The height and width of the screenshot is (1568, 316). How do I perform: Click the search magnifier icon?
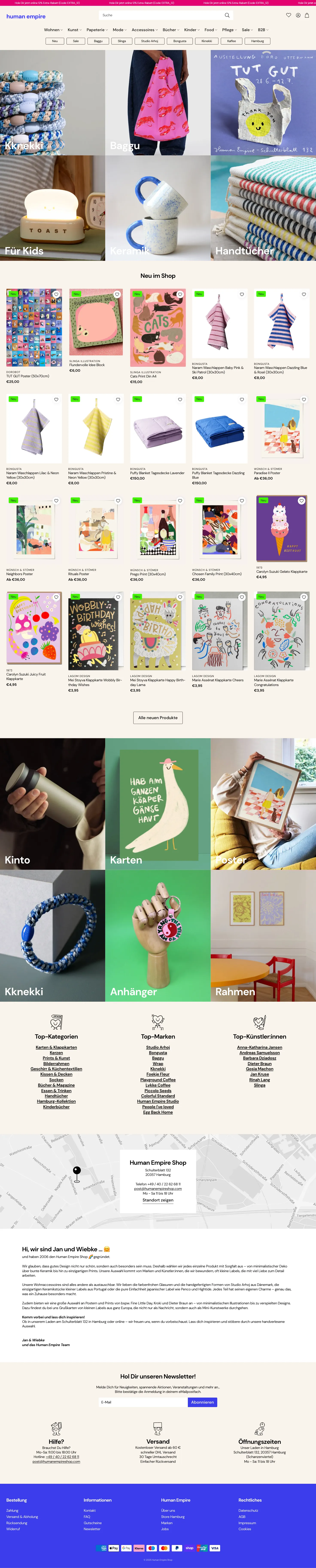(x=227, y=15)
